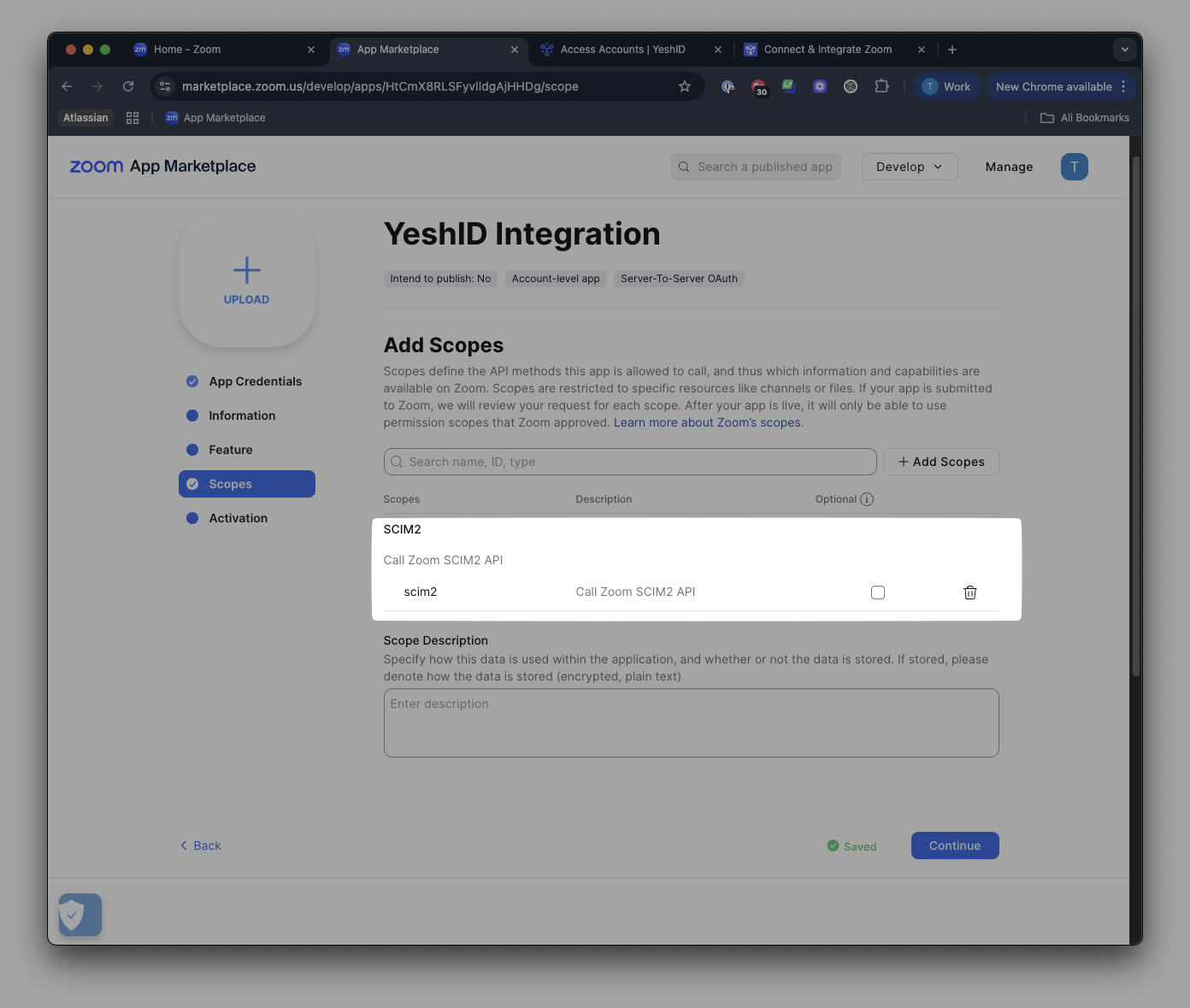This screenshot has height=1008, width=1190.
Task: Click the Continue button
Action: (x=955, y=846)
